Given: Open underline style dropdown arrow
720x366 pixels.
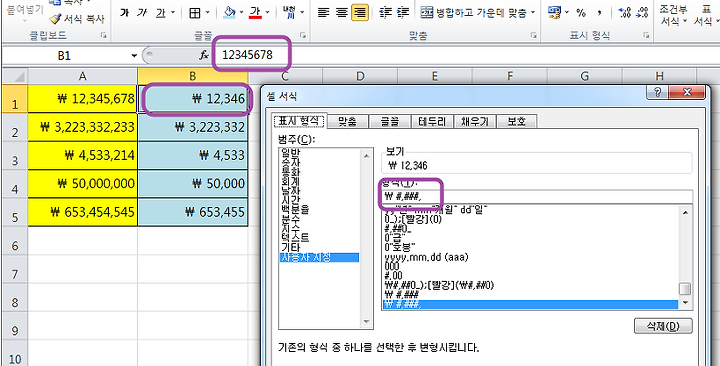Looking at the screenshot, I should [173, 13].
